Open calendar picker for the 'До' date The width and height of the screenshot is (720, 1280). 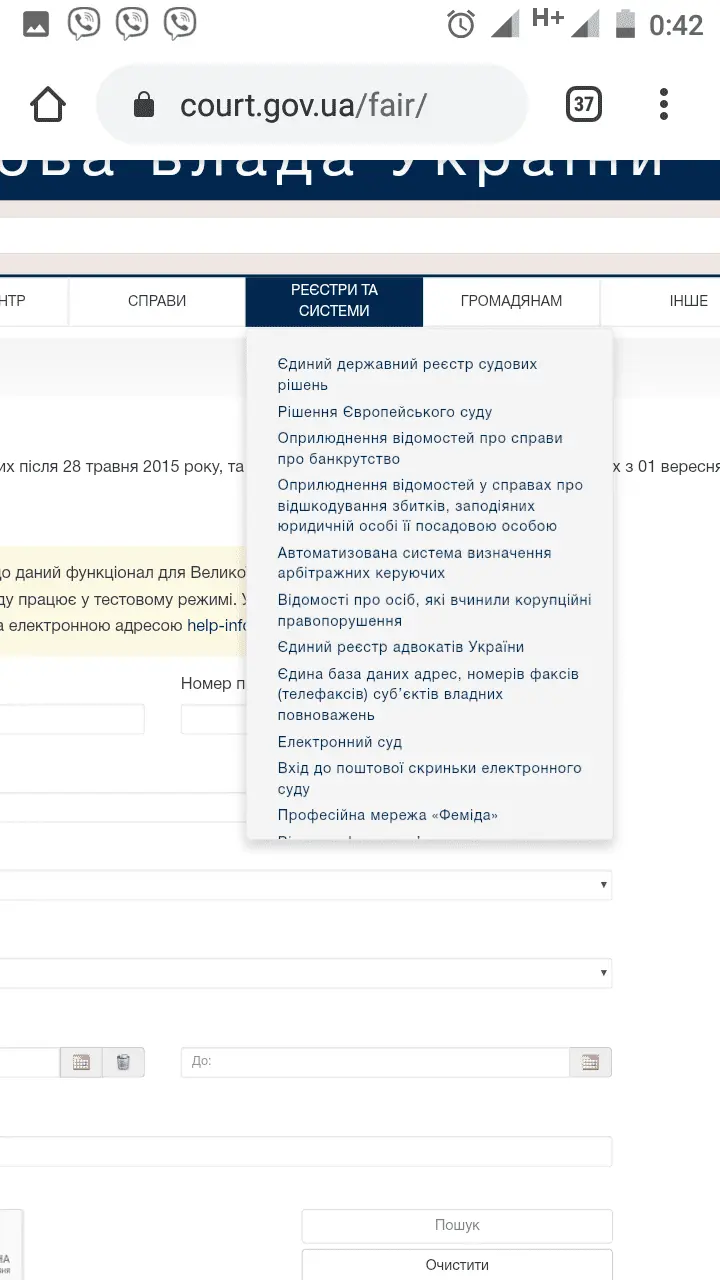(x=590, y=1062)
